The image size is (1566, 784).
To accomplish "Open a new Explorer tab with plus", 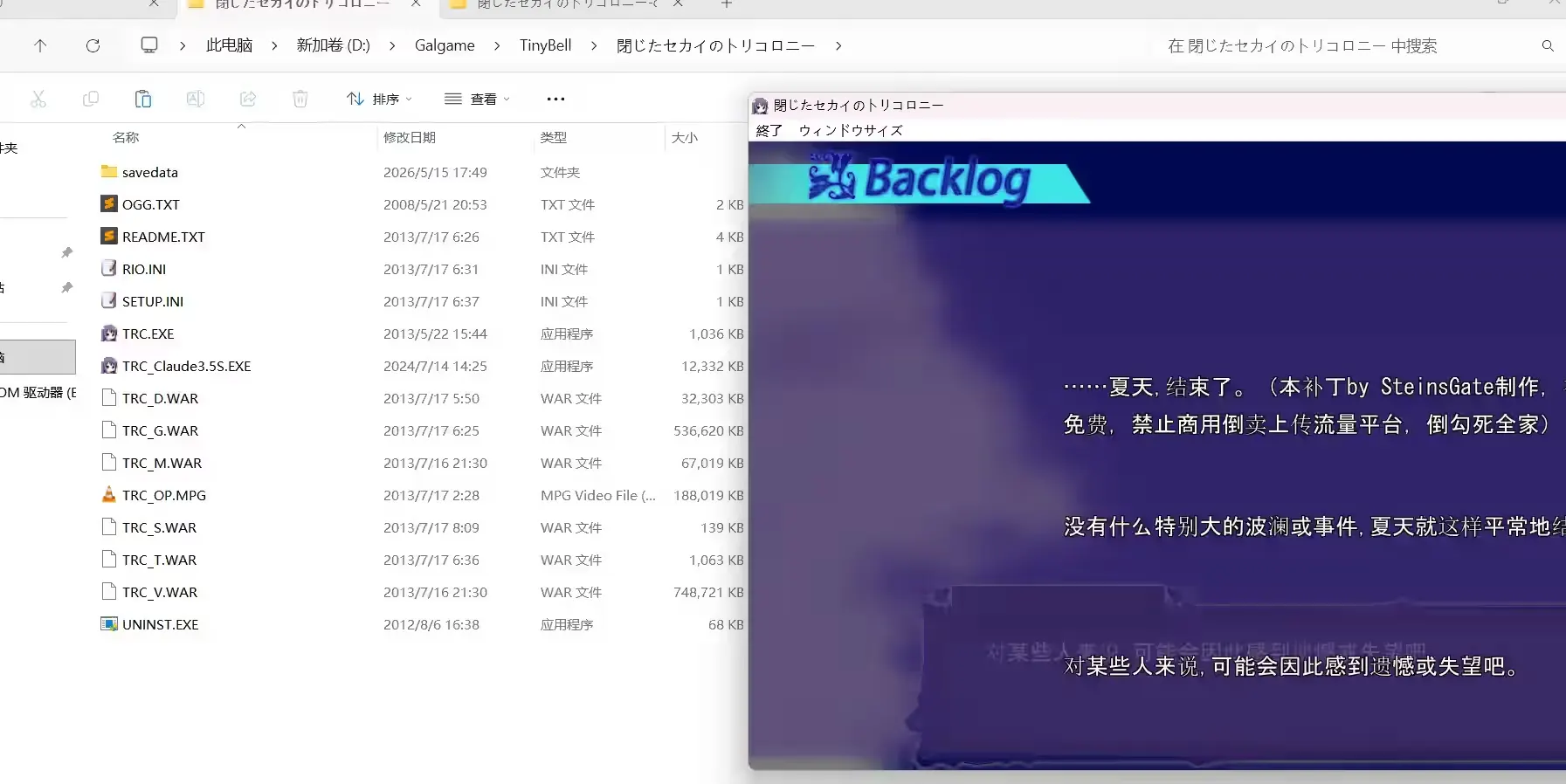I will point(726,3).
